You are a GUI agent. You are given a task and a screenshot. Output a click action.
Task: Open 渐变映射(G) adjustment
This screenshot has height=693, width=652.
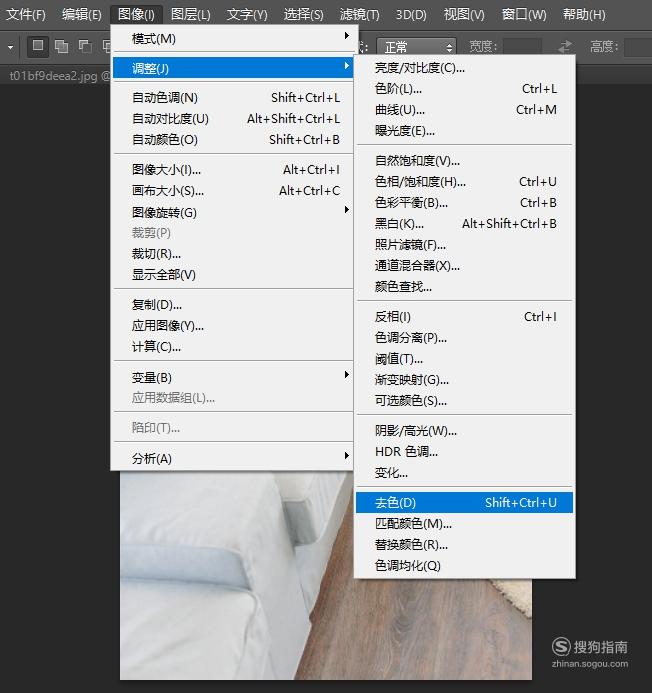[x=464, y=380]
